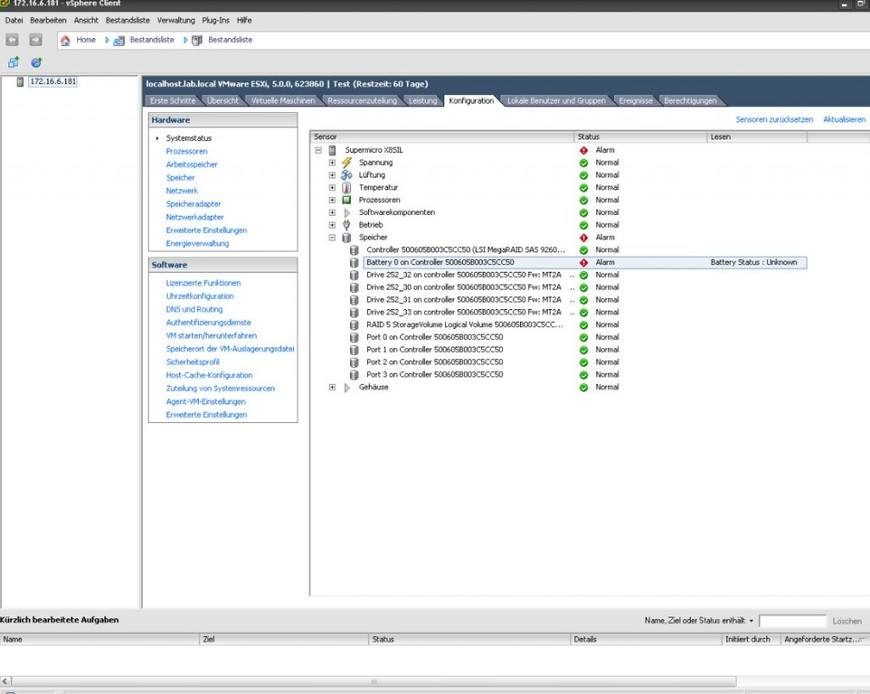Click the Lüftung fan icon

pos(347,175)
